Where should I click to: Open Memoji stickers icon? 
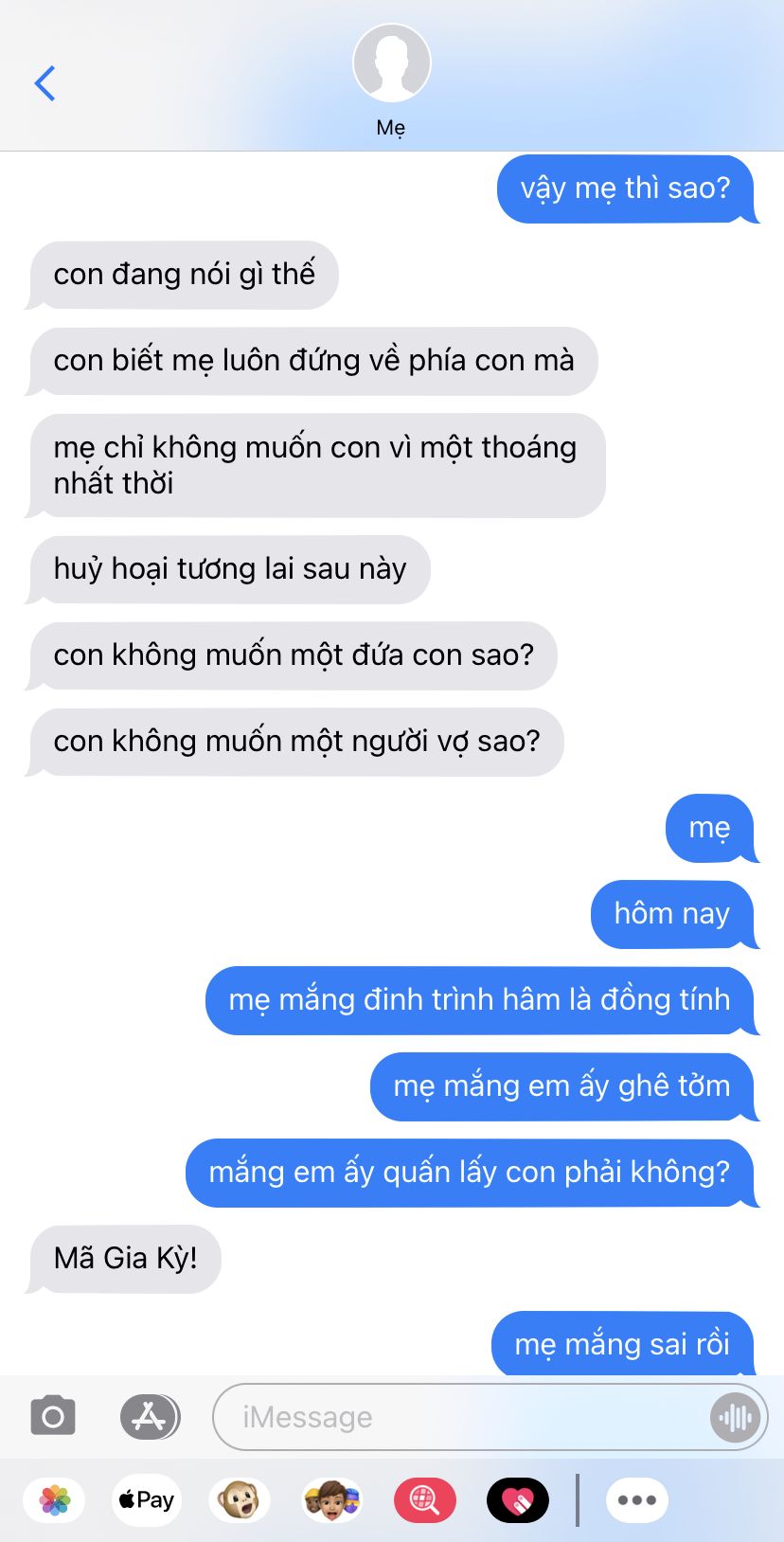(x=332, y=1500)
